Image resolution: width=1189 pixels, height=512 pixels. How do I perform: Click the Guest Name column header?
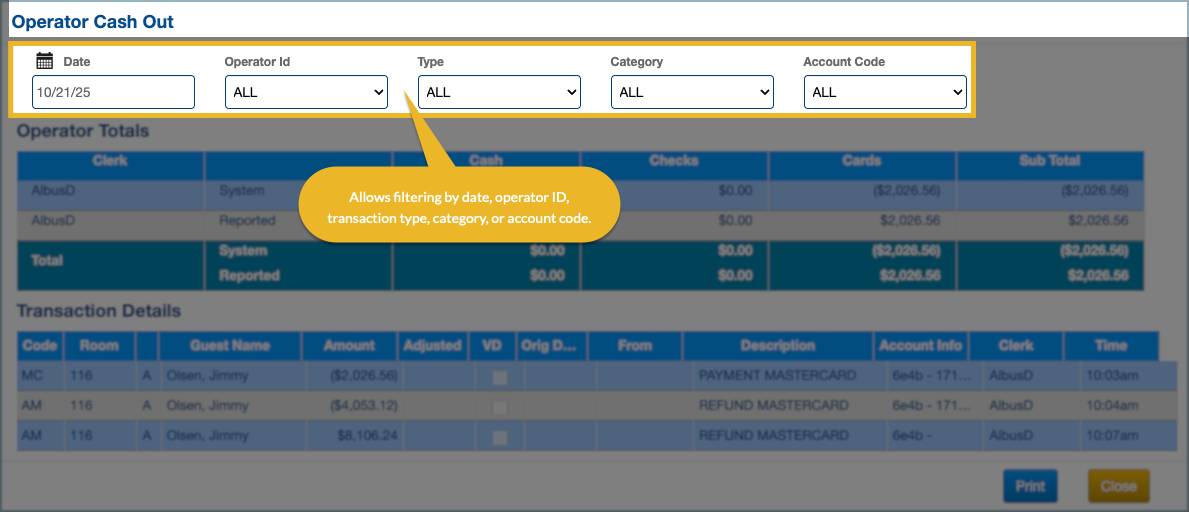pos(230,346)
